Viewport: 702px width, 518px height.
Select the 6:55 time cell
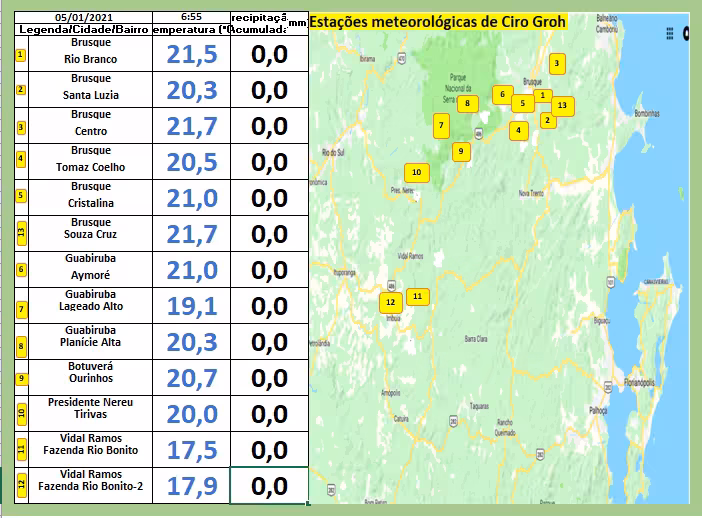[191, 18]
